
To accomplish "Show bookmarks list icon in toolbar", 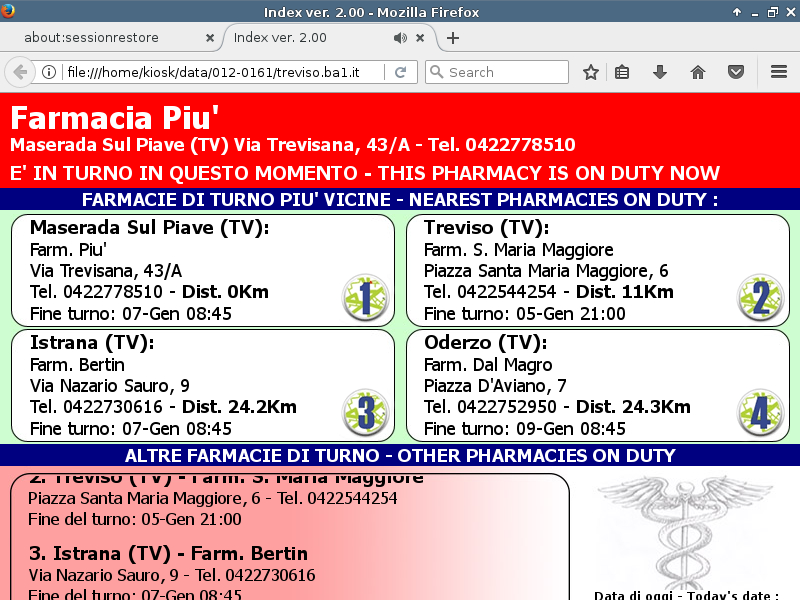I will [622, 72].
